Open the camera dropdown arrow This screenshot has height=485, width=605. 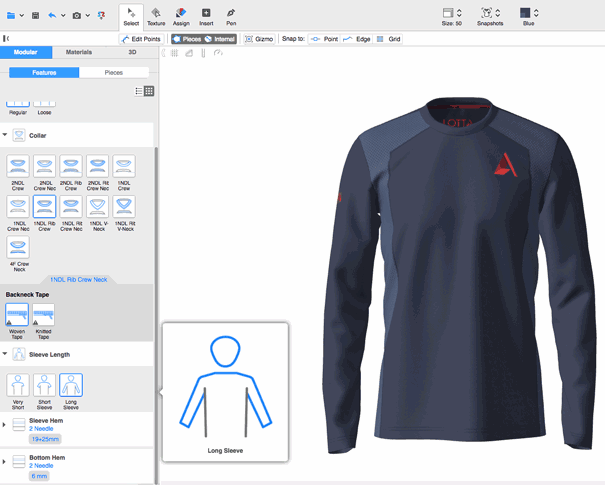(88, 15)
